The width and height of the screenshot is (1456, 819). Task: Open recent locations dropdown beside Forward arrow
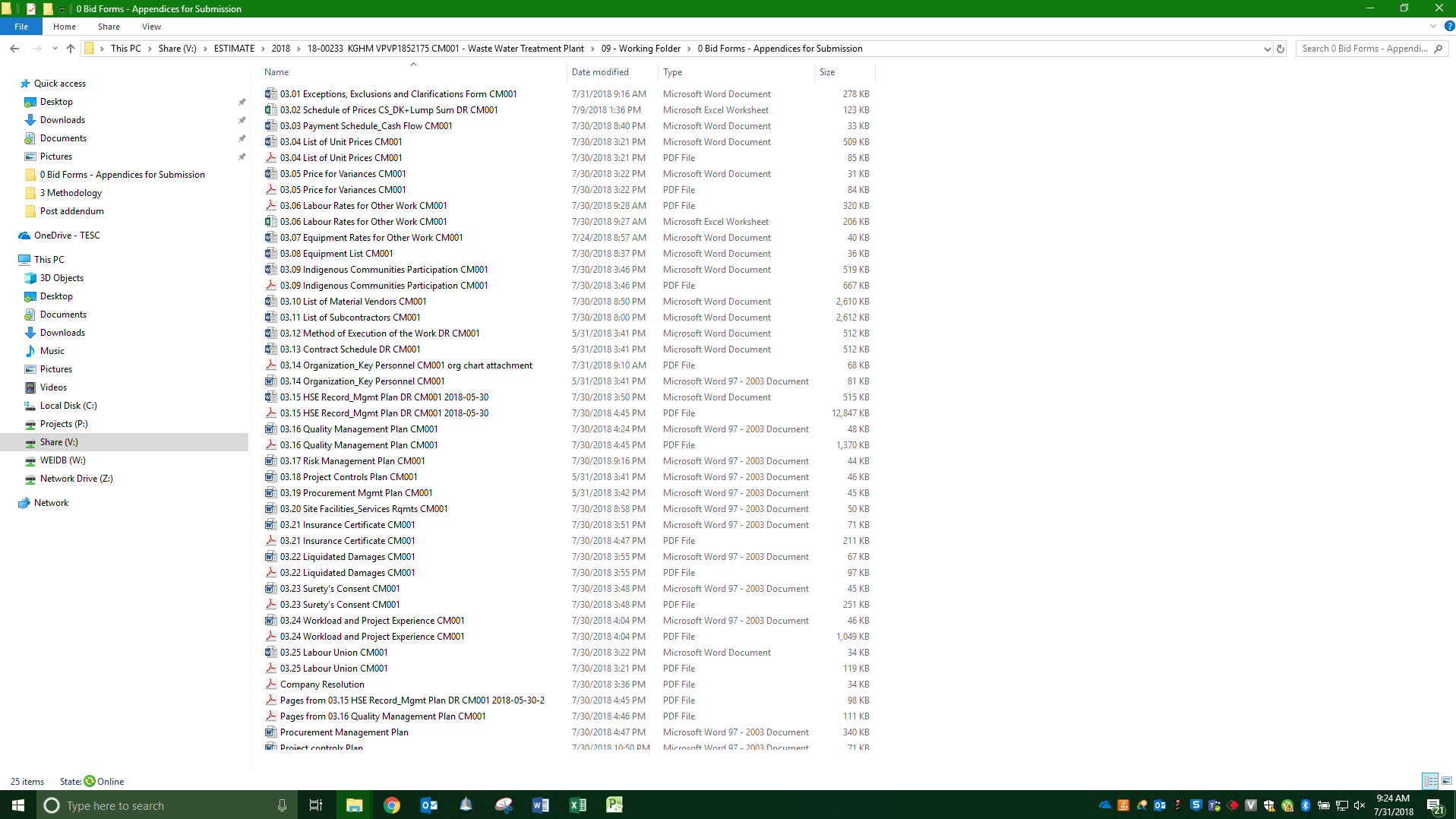55,49
